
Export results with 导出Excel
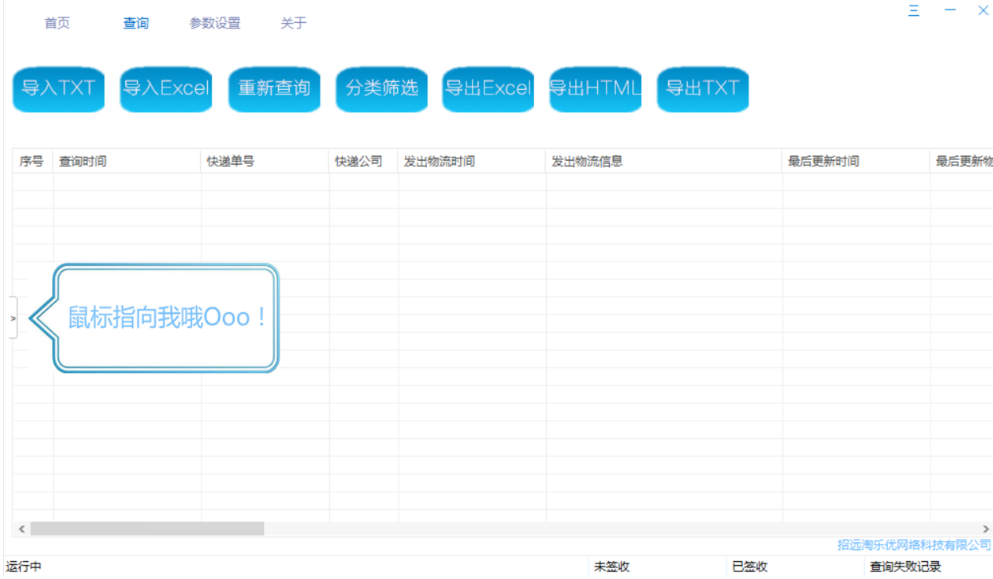pos(488,89)
